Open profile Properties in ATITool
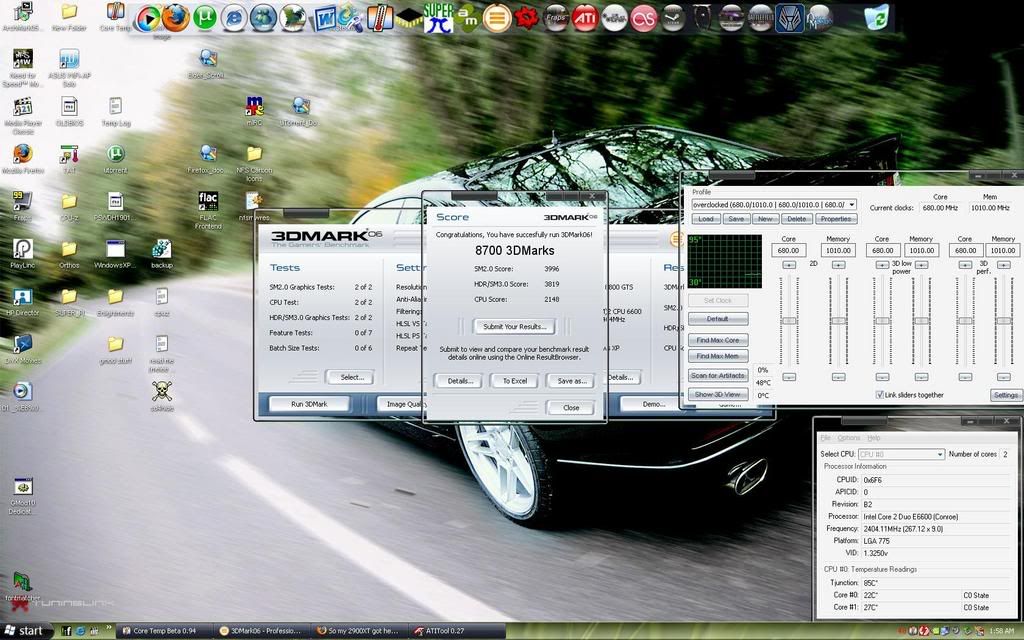This screenshot has width=1024, height=640. 836,219
